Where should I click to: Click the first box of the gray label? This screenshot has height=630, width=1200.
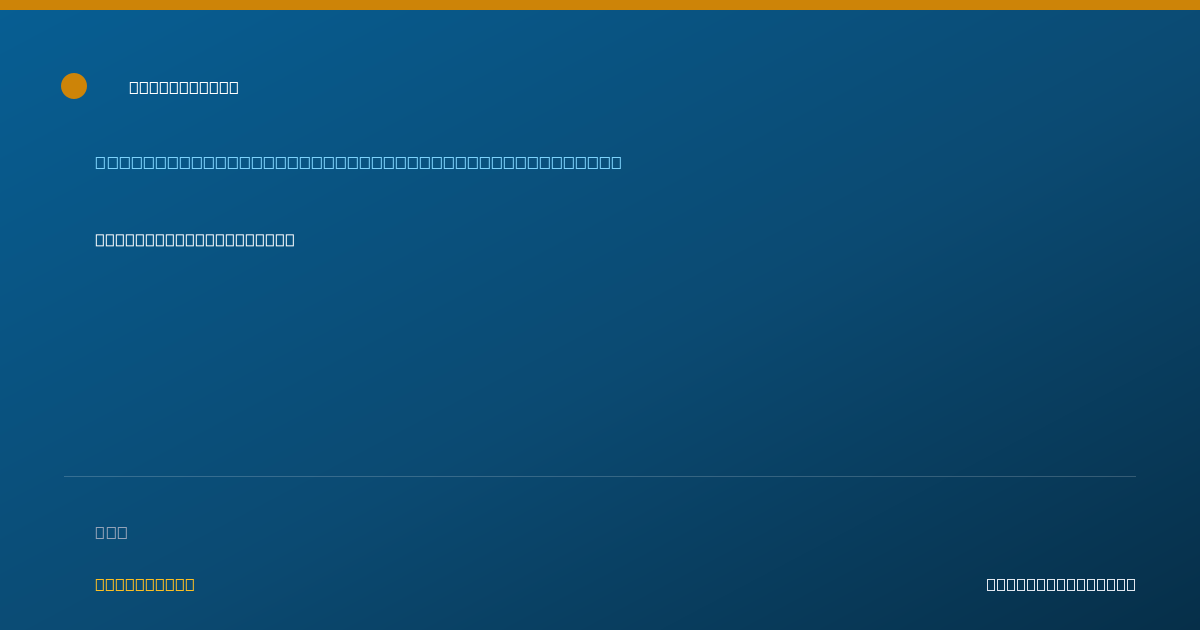[100, 532]
